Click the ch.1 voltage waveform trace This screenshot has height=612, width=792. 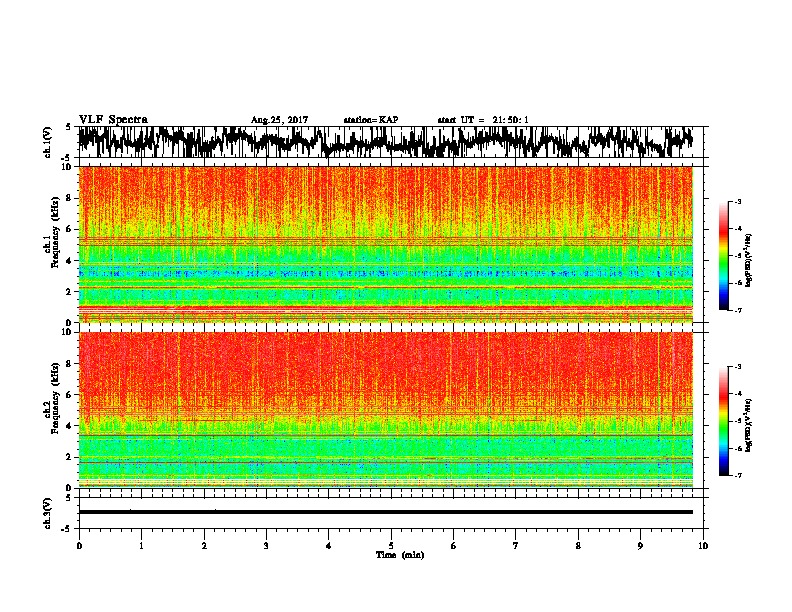pyautogui.click(x=386, y=142)
